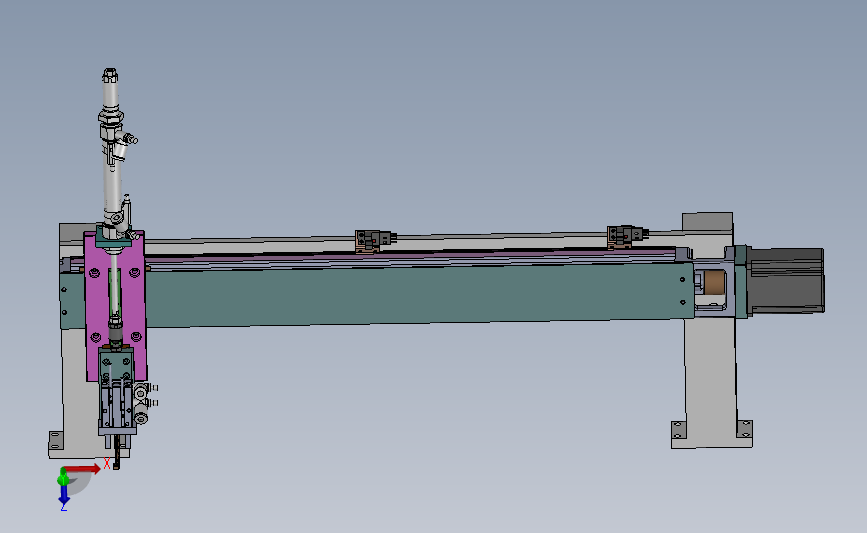This screenshot has height=533, width=867.
Task: Select the right limit sensor on the rail
Action: point(626,236)
